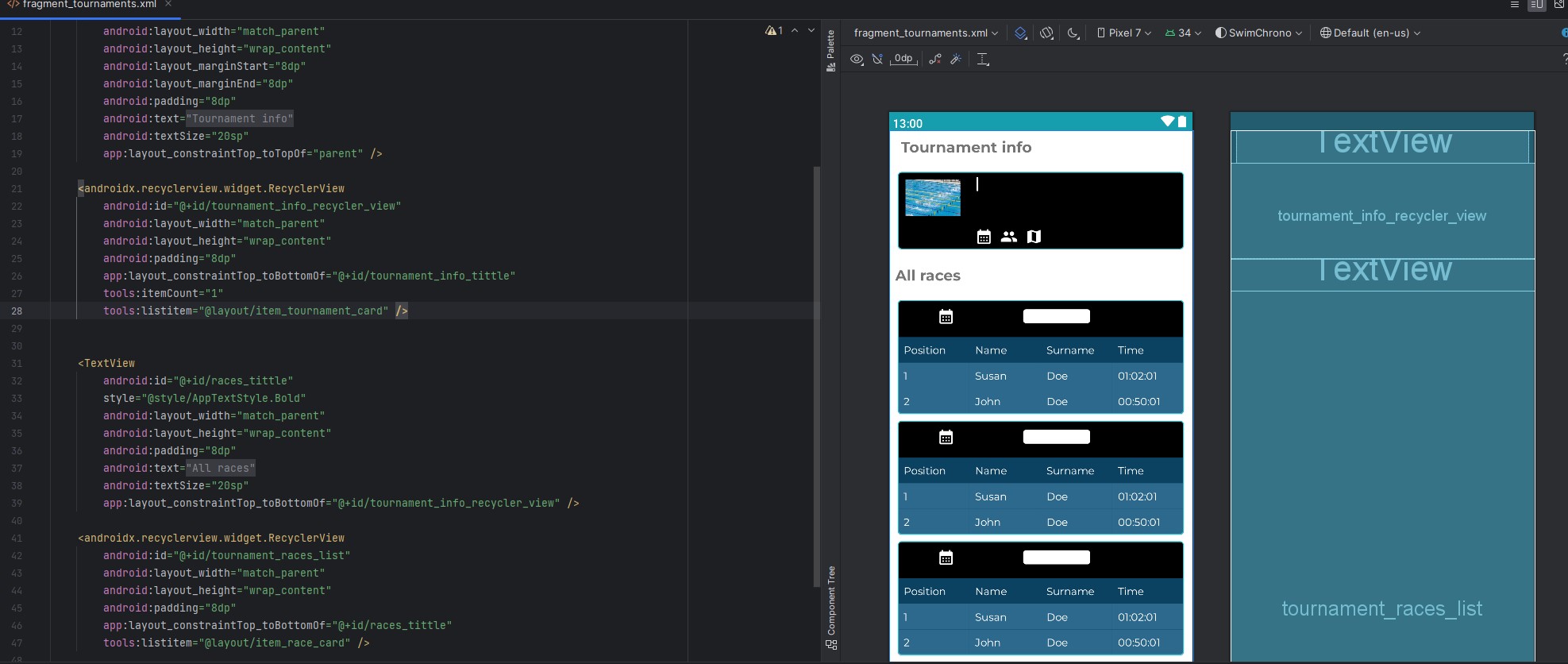
Task: Click the people icon in the tournament card
Action: [1009, 237]
